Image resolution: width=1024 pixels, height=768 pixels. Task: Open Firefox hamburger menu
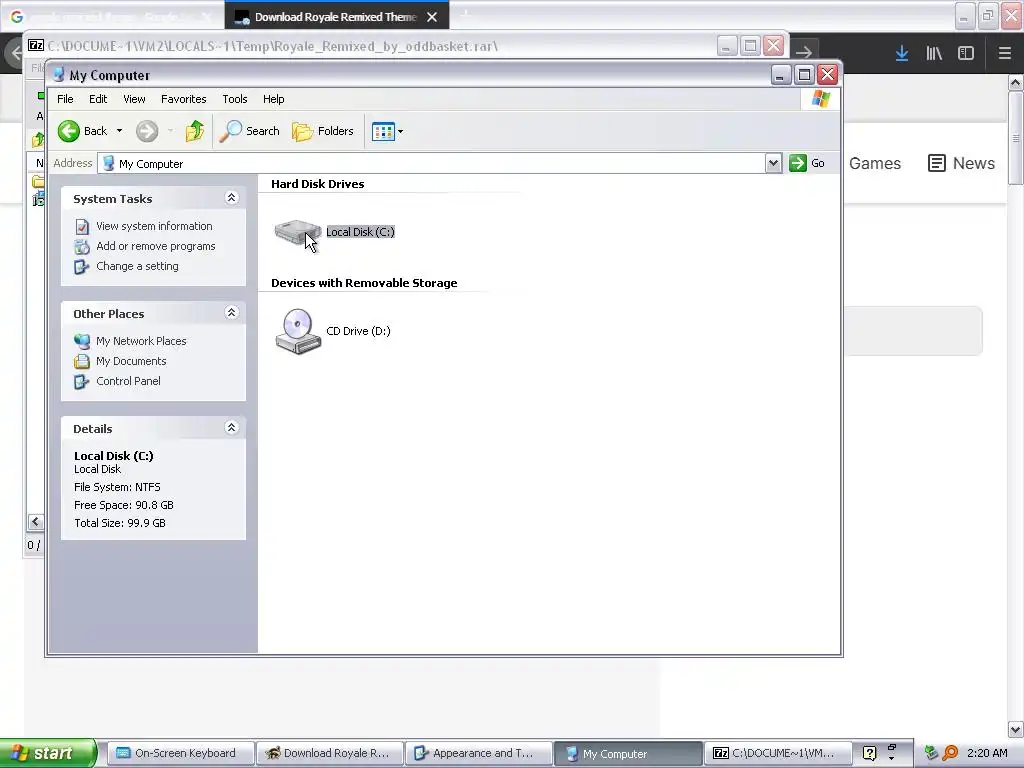point(1004,53)
